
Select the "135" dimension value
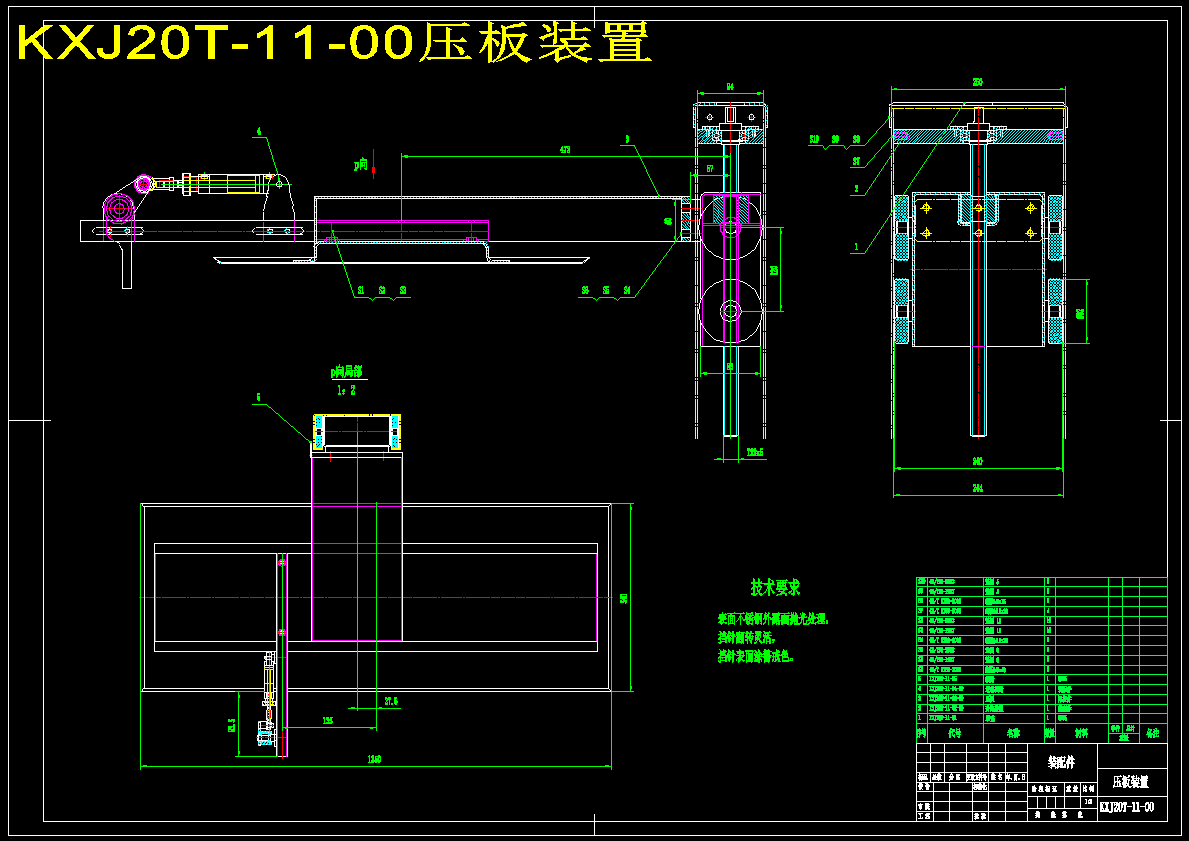(x=328, y=721)
